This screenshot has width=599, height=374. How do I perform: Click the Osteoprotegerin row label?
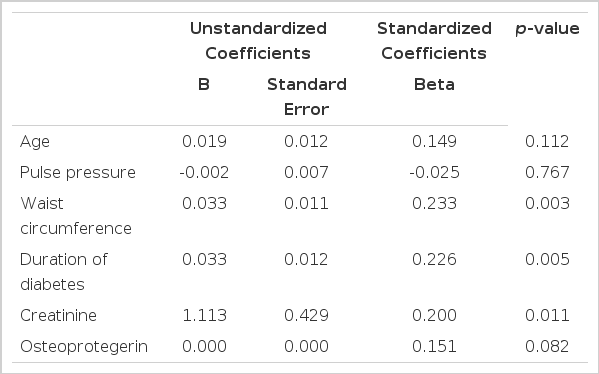84,347
